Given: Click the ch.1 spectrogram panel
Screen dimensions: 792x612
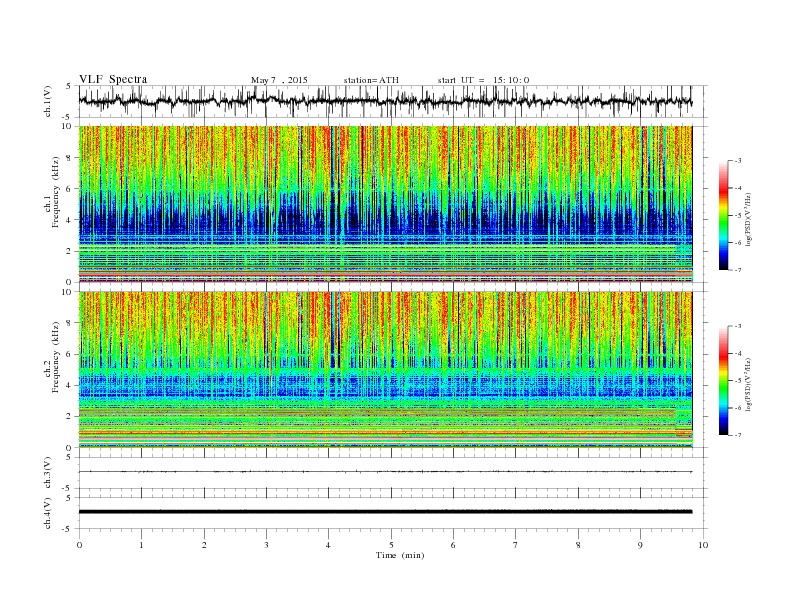Looking at the screenshot, I should 385,204.
